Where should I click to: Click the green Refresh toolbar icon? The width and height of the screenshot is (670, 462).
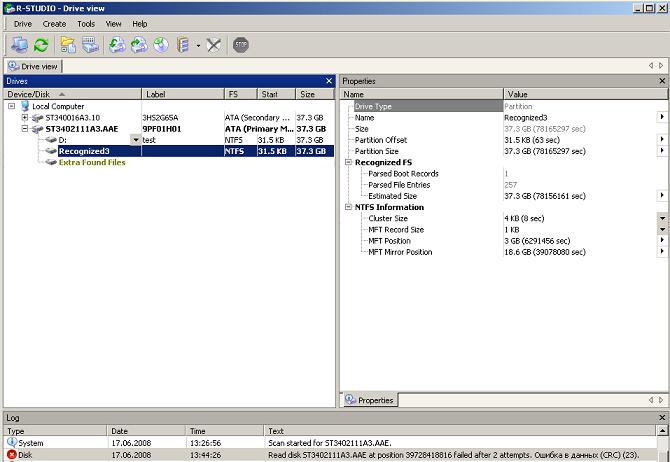click(x=41, y=45)
